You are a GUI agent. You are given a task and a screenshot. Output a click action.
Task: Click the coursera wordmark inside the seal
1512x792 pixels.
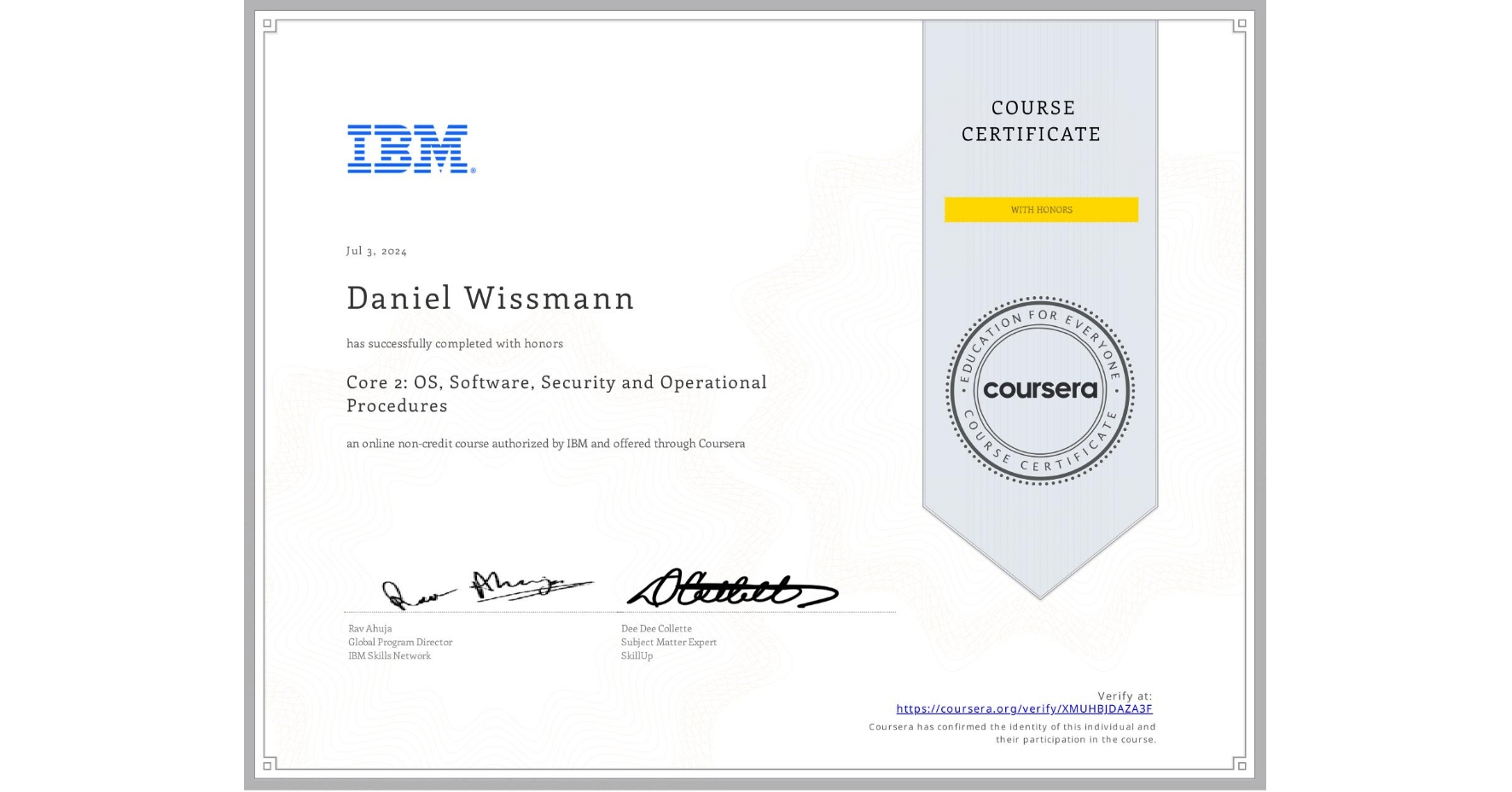[1040, 390]
